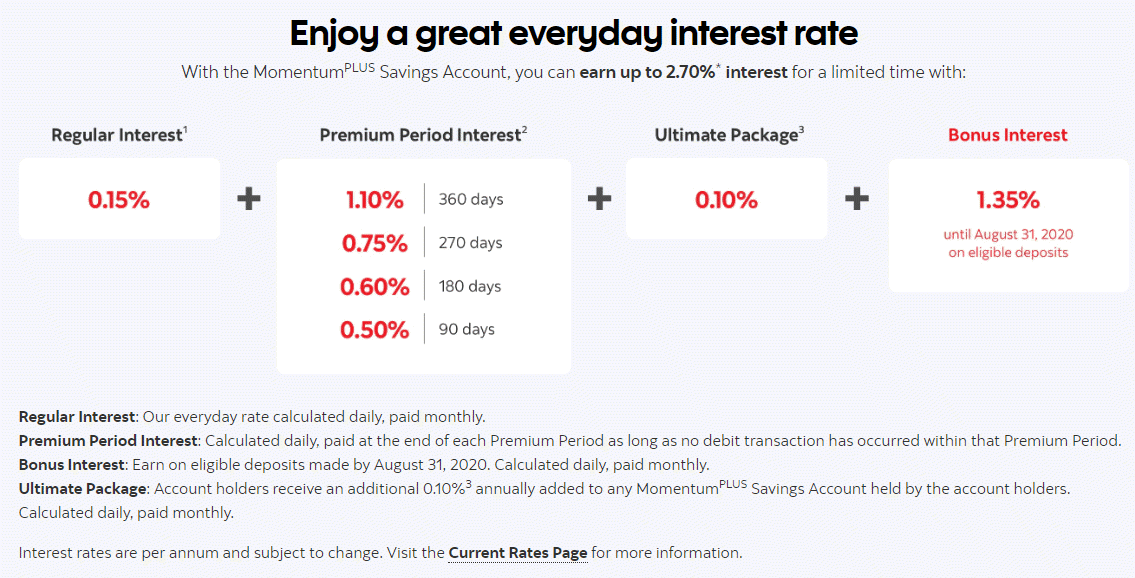Click the Ultimate Package heading

pos(729,135)
